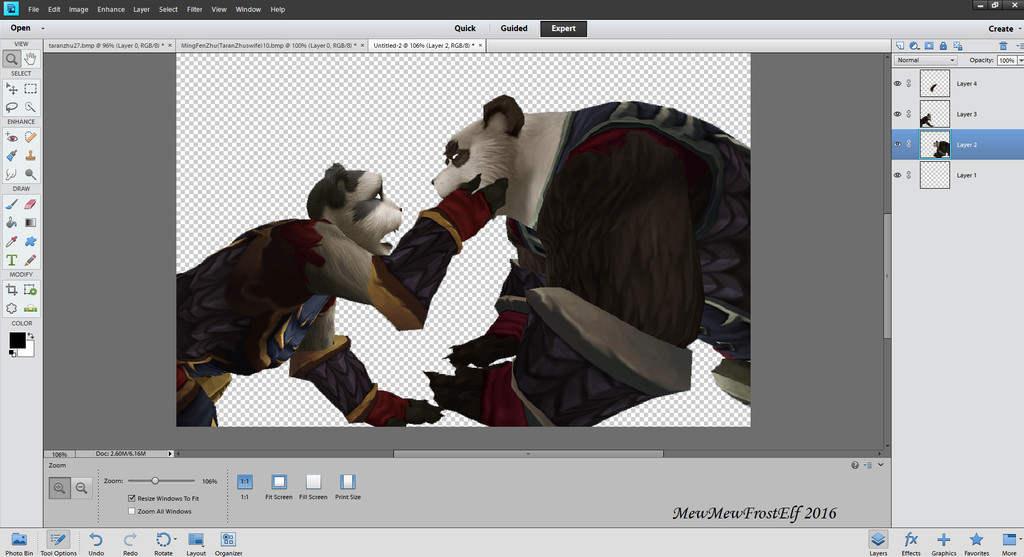The width and height of the screenshot is (1024, 557).
Task: Switch to taranzhu27.bmp document tab
Action: pos(109,46)
